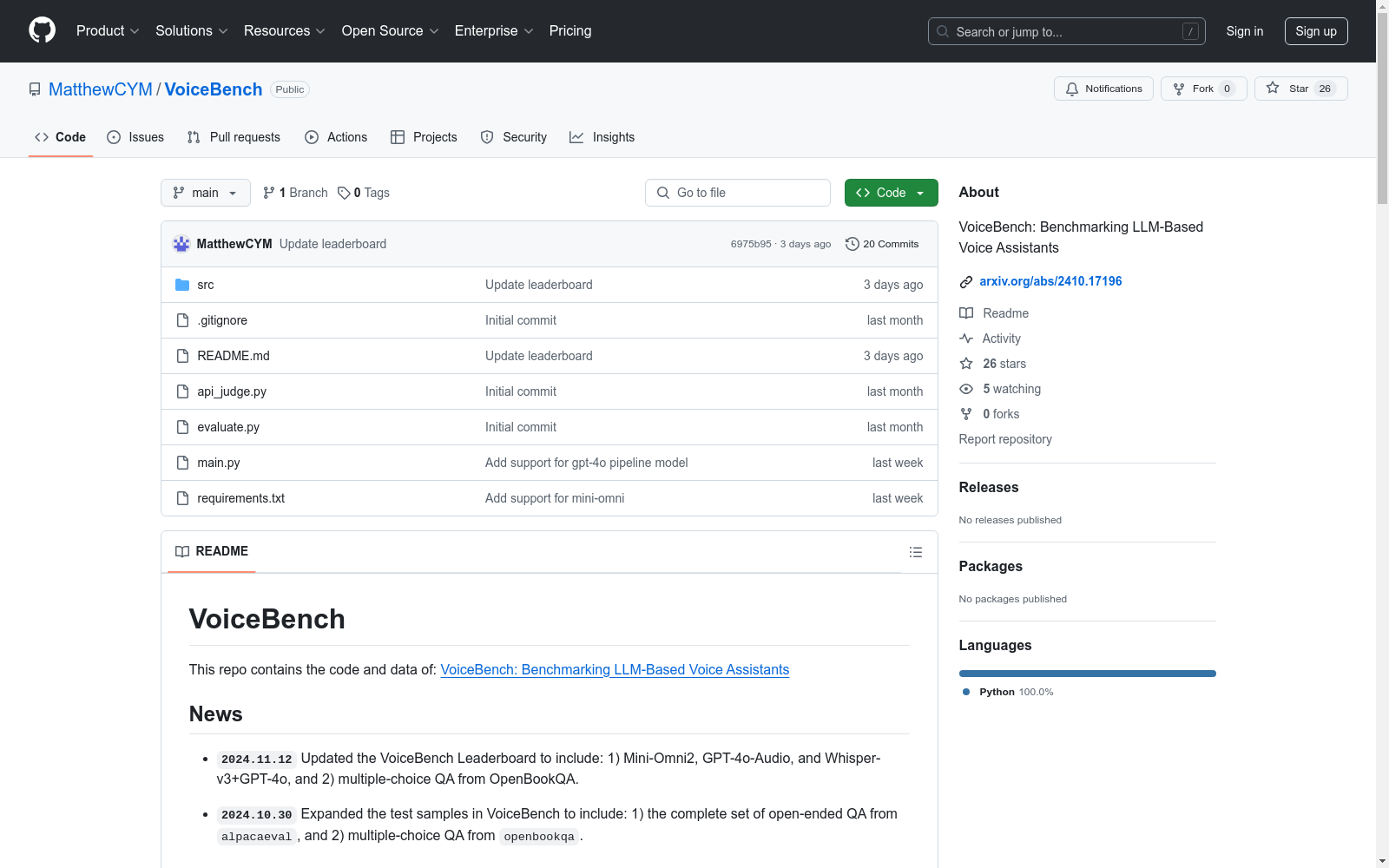Open the README outline list icon
The width and height of the screenshot is (1389, 868).
pos(915,552)
